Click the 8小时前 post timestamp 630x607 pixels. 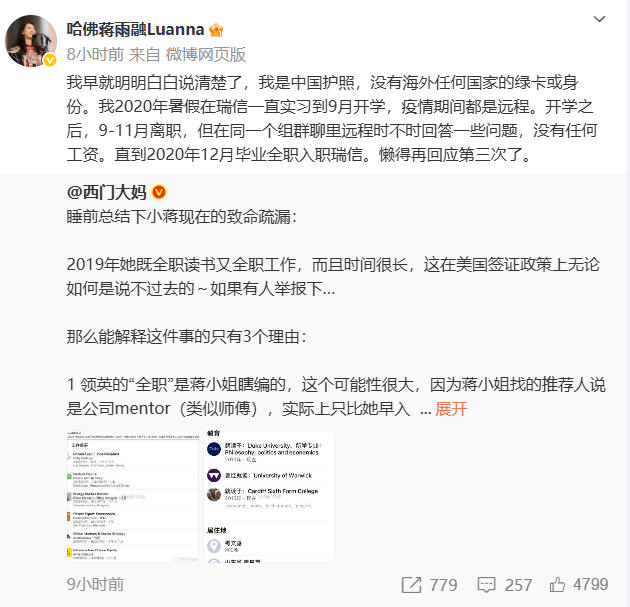pyautogui.click(x=95, y=54)
